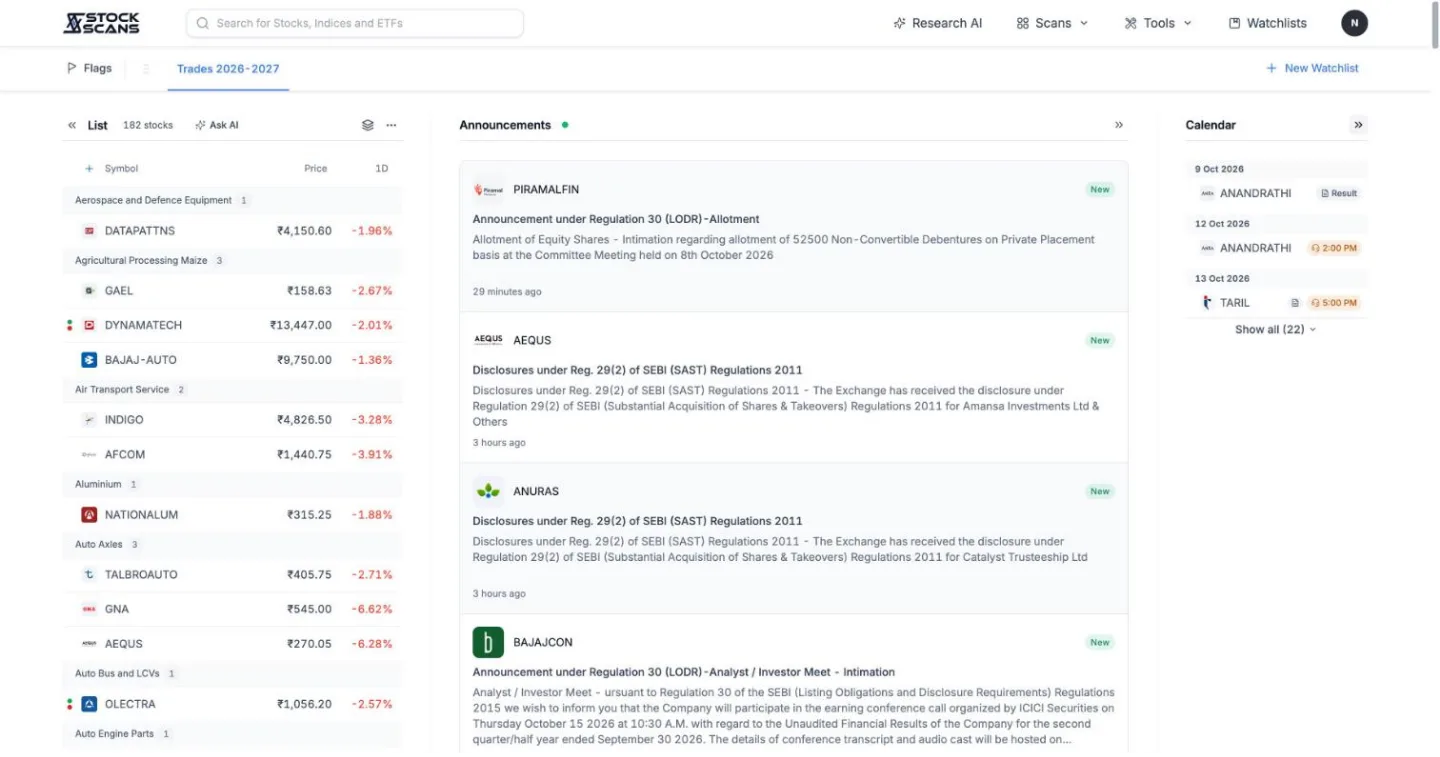The width and height of the screenshot is (1440, 757).
Task: Collapse the Air Transport Service group
Action: [x=232, y=390]
